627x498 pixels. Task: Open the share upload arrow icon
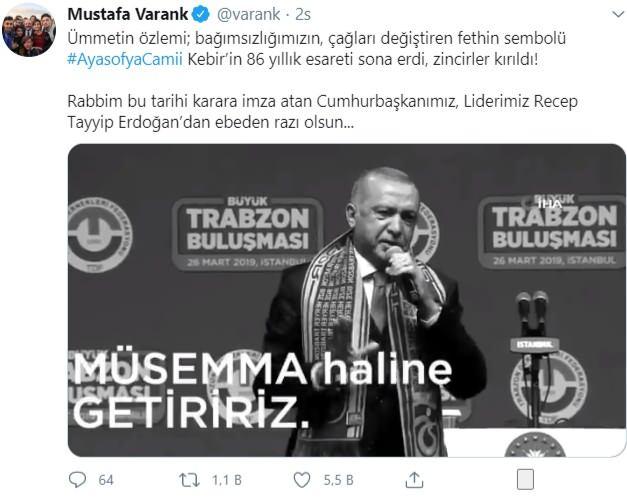coord(414,480)
